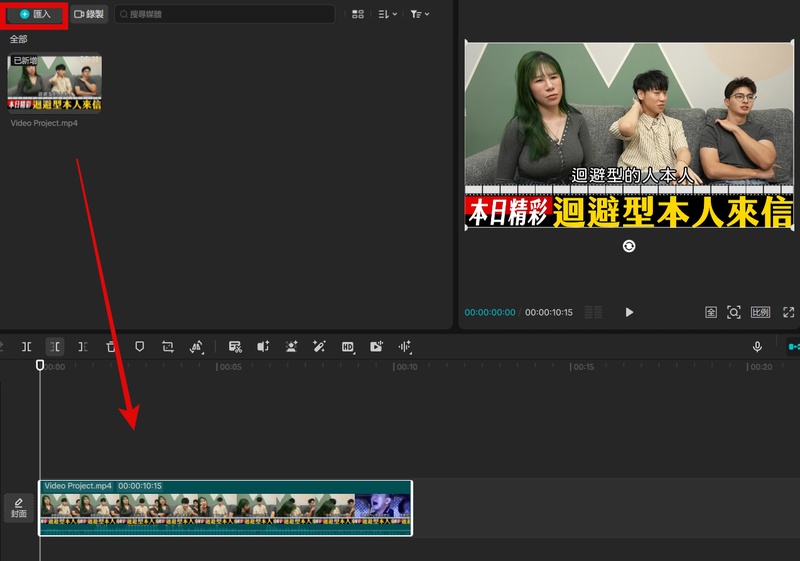Click the rotate handle below preview
The width and height of the screenshot is (800, 561).
point(629,246)
